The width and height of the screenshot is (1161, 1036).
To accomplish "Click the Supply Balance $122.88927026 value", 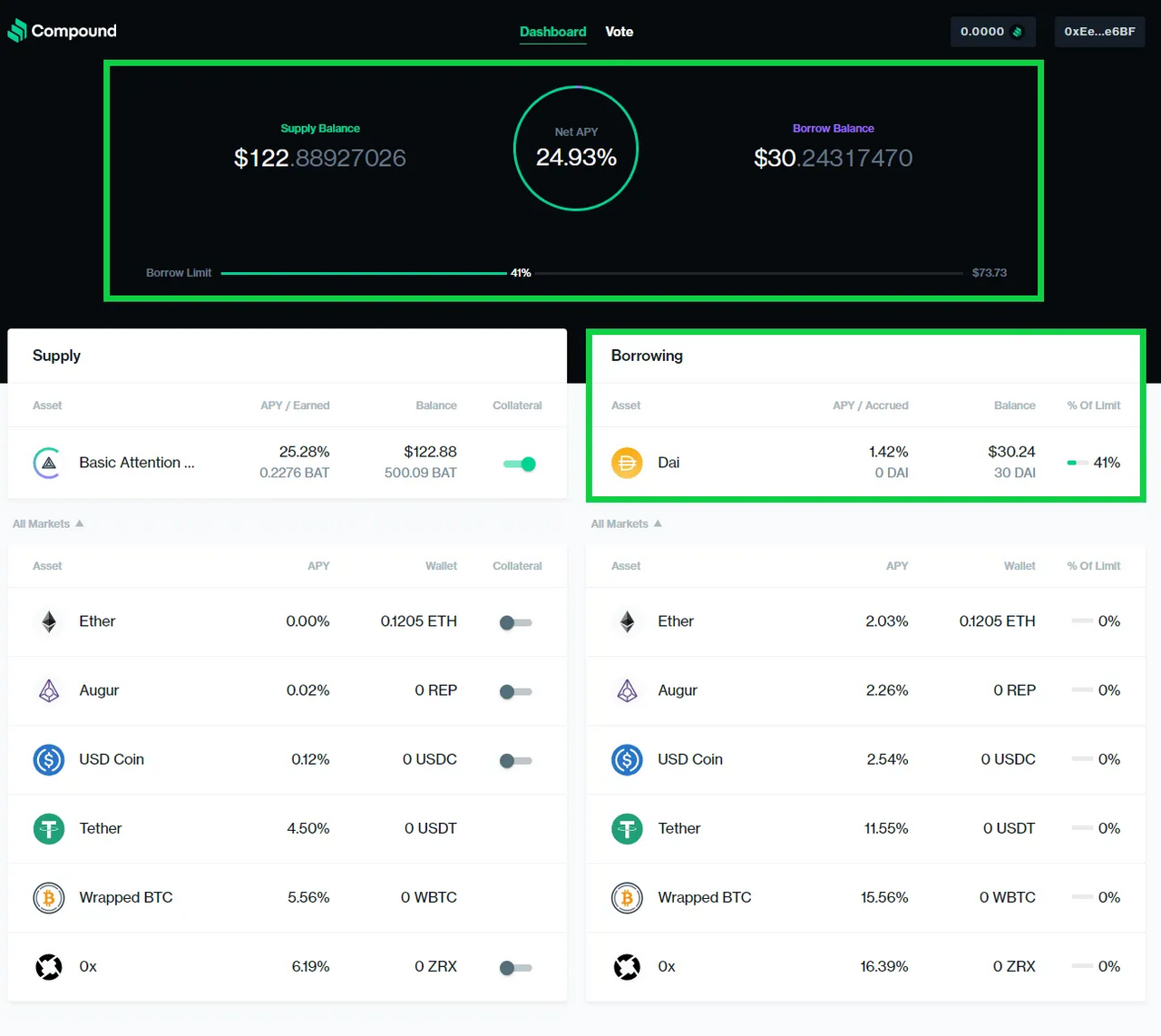I will point(319,158).
